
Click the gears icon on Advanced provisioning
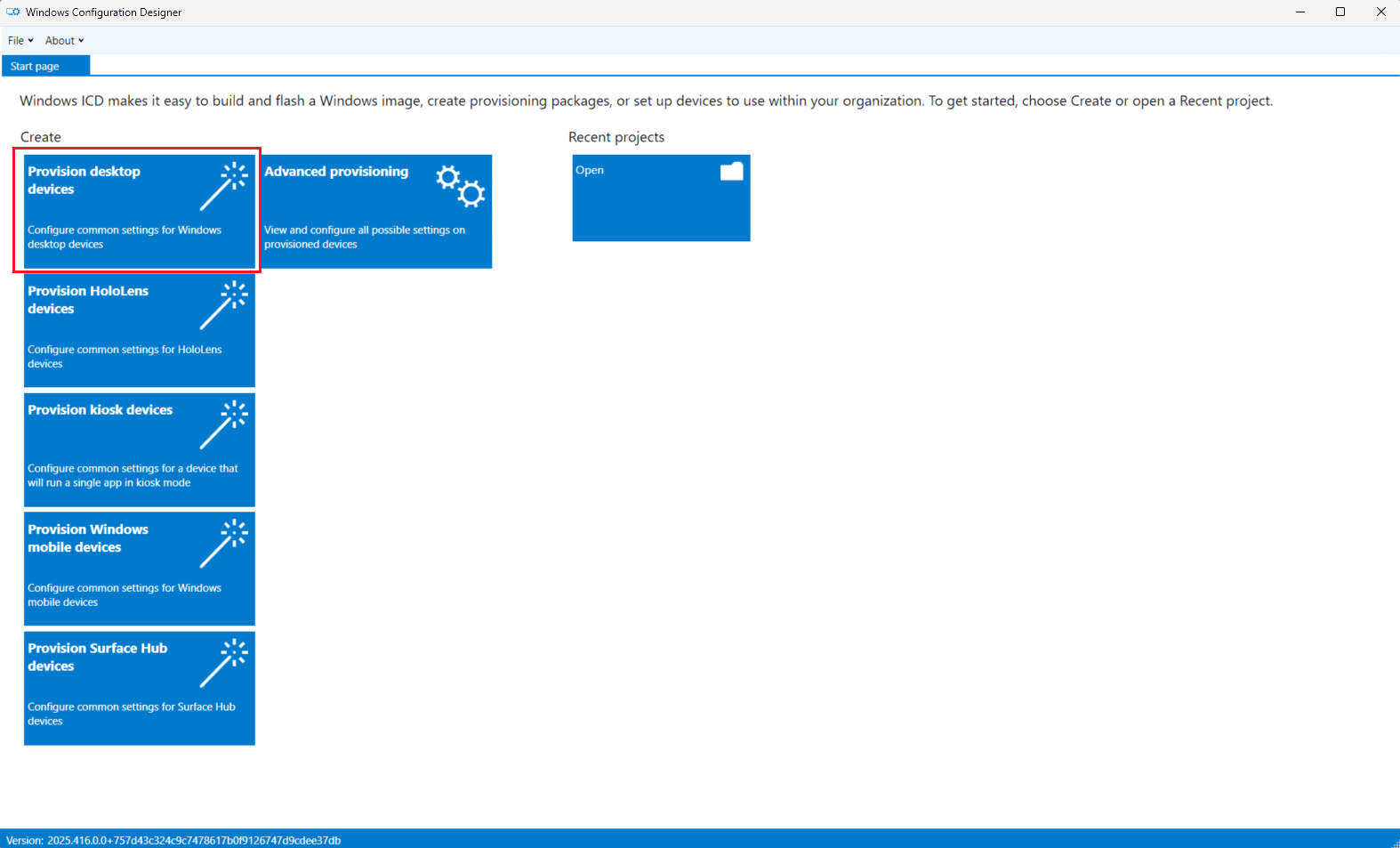click(461, 186)
